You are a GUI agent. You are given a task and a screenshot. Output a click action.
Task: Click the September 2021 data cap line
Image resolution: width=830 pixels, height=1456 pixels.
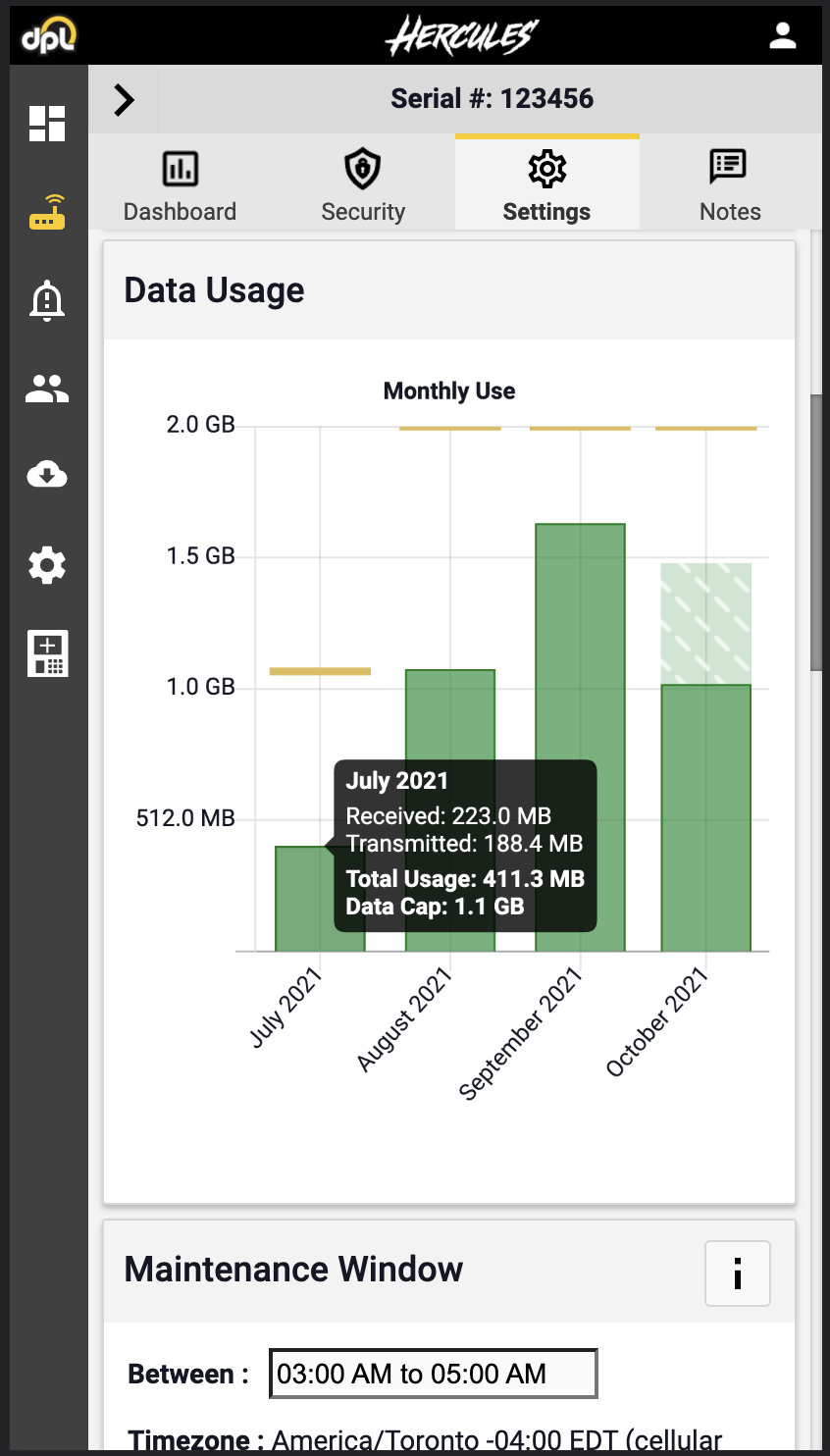pyautogui.click(x=580, y=428)
